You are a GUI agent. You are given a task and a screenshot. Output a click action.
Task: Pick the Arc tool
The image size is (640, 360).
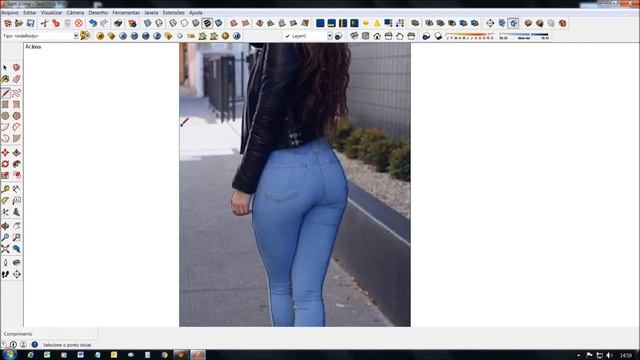pos(5,127)
